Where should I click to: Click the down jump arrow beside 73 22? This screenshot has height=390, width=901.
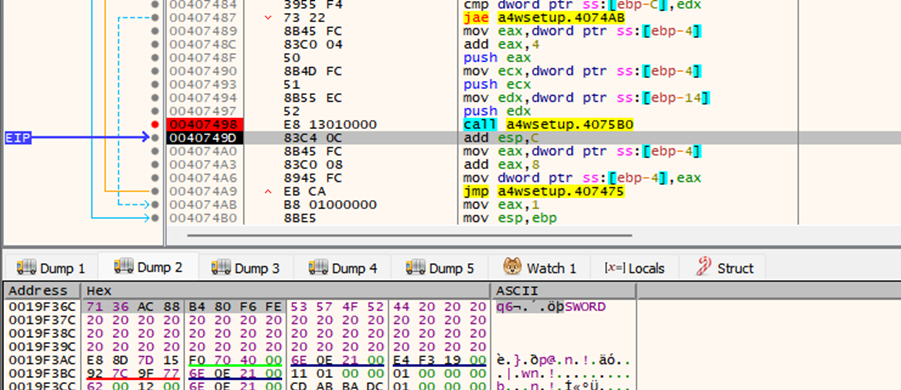point(268,18)
